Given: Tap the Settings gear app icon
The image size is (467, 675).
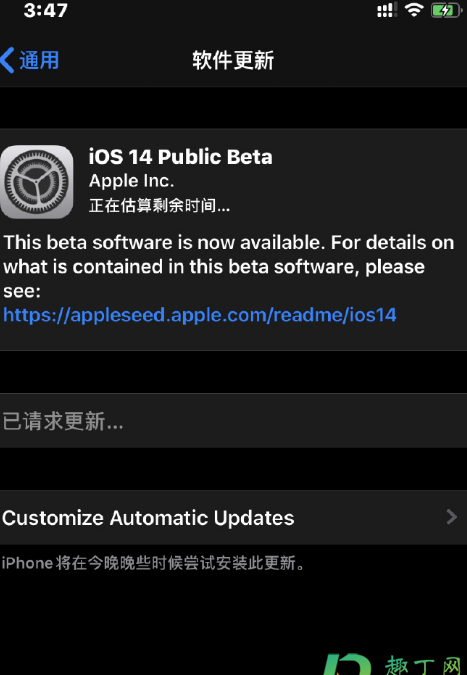Looking at the screenshot, I should pos(37,182).
